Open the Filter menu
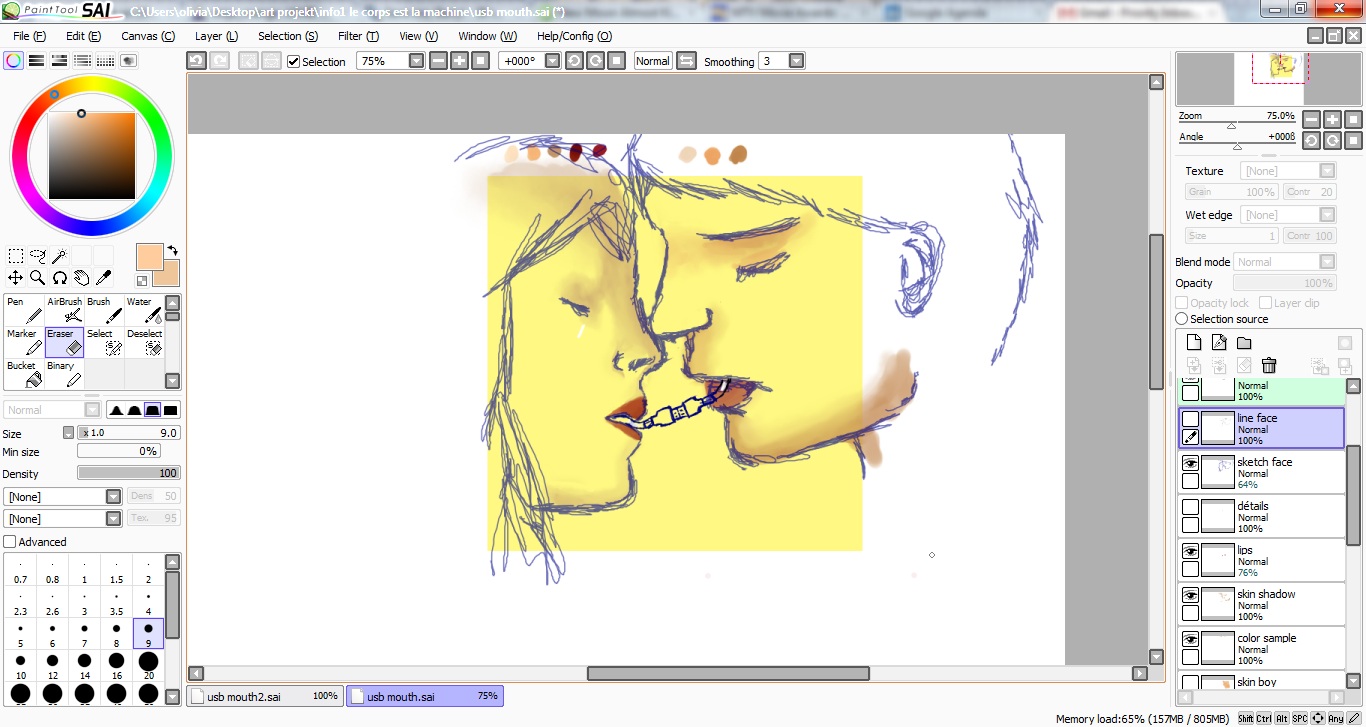This screenshot has height=727, width=1366. tap(357, 36)
